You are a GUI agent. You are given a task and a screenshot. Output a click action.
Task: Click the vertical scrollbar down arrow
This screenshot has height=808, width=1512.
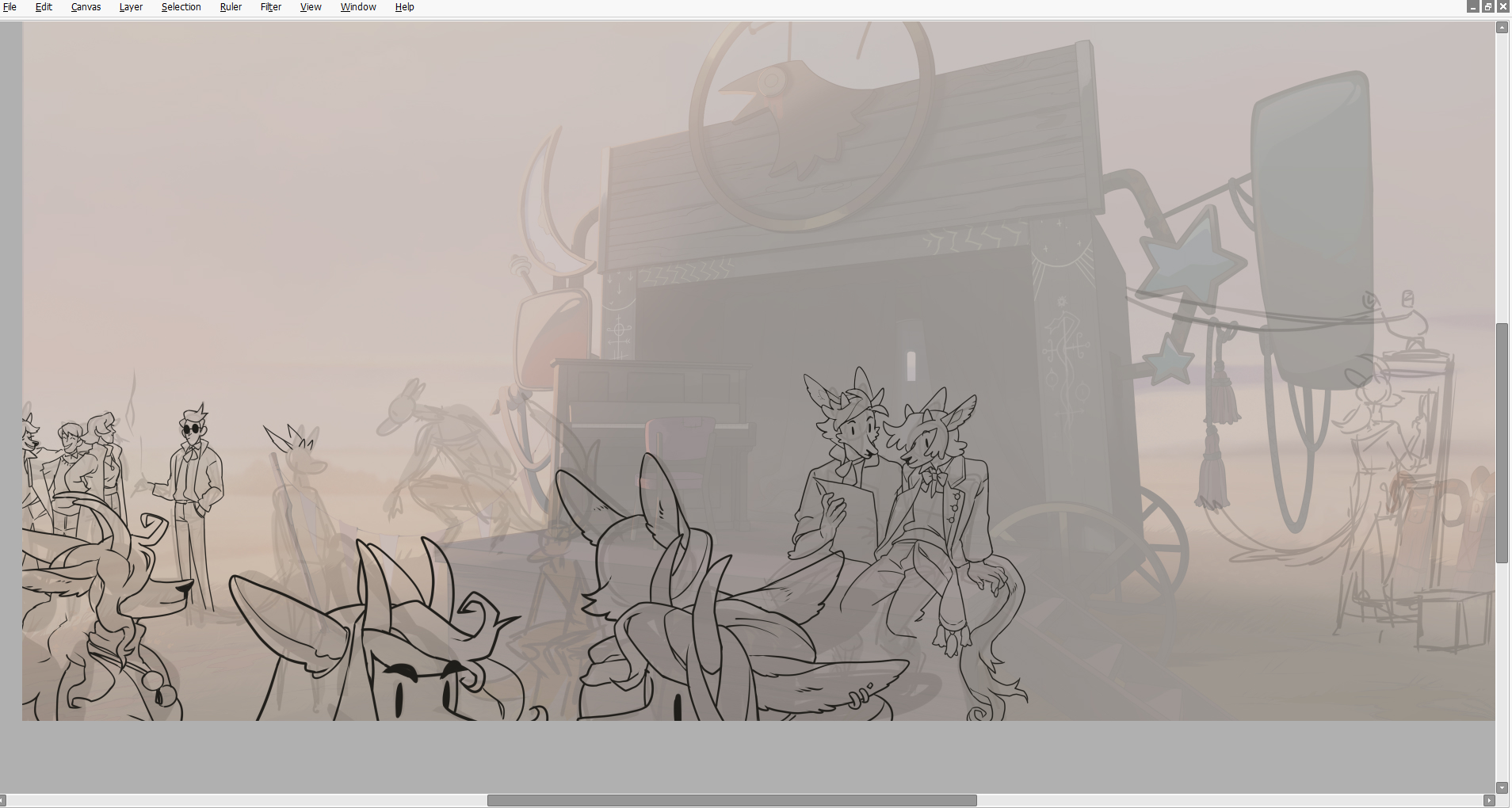[1502, 787]
